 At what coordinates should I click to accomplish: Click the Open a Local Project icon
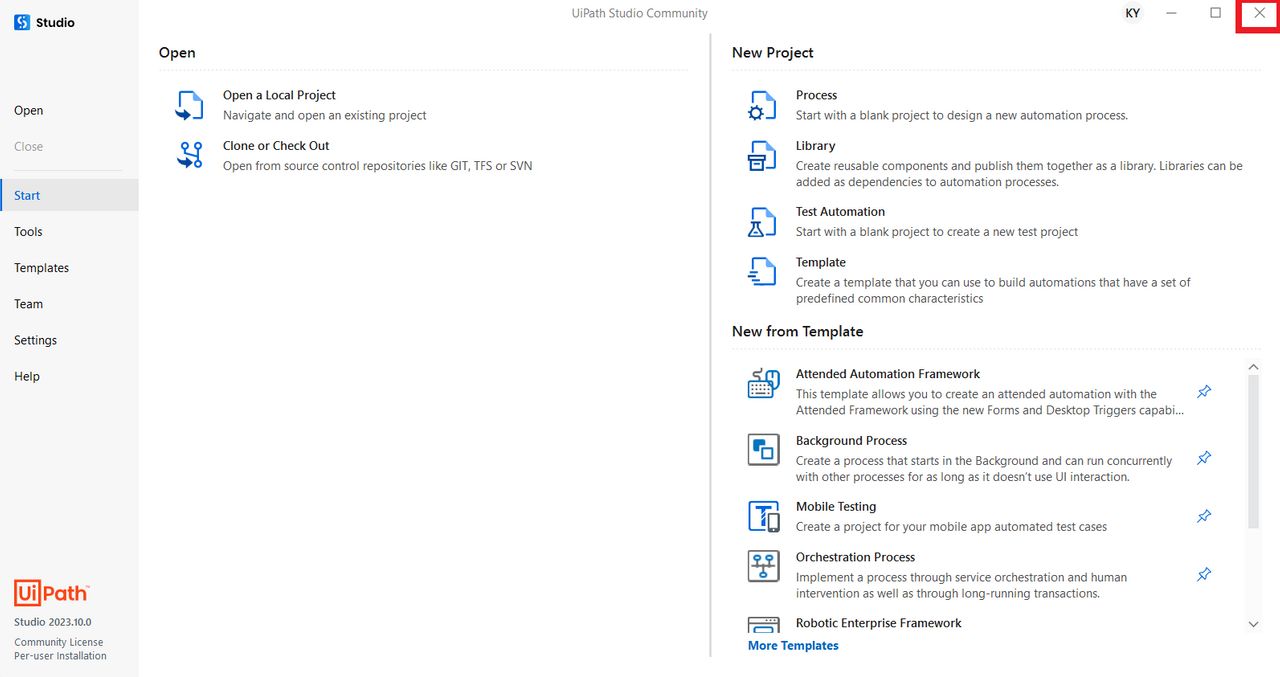tap(189, 105)
